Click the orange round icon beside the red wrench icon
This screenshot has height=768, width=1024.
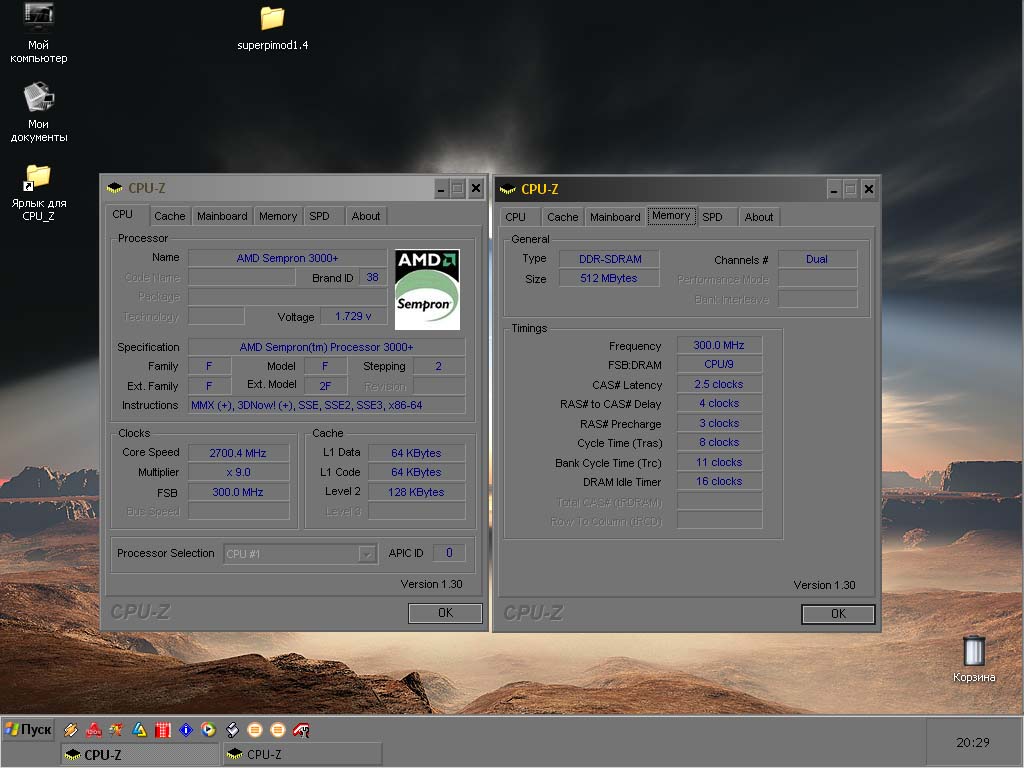[x=278, y=729]
